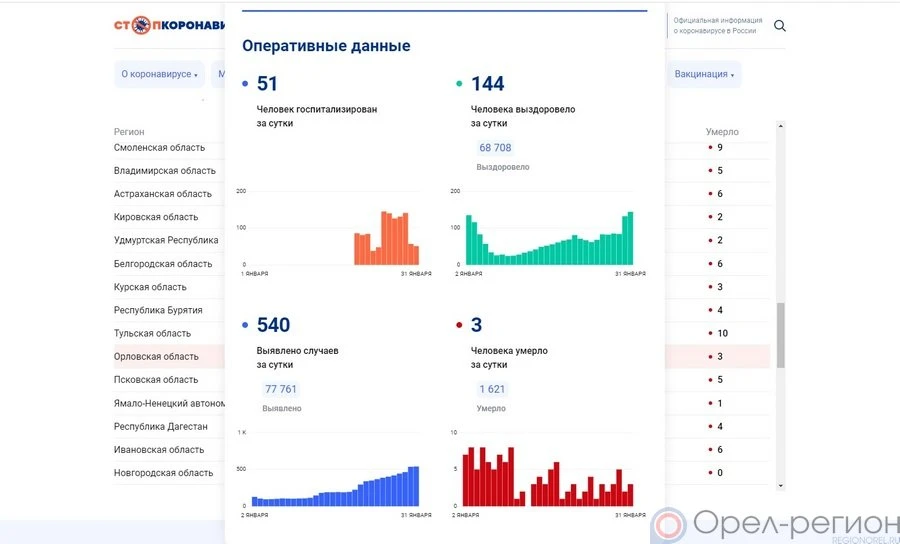Open the О коронавирусе dropdown menu
This screenshot has height=544, width=900.
(159, 74)
